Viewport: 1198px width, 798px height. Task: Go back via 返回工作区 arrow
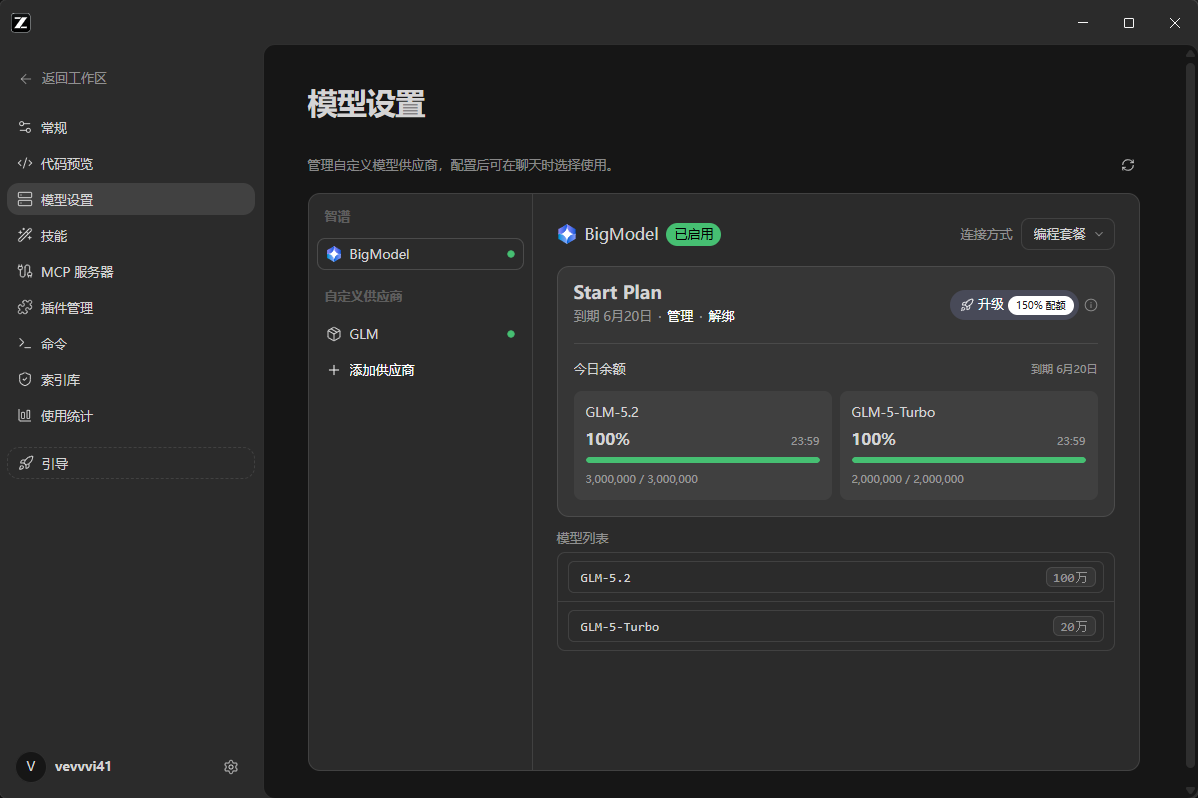click(26, 79)
